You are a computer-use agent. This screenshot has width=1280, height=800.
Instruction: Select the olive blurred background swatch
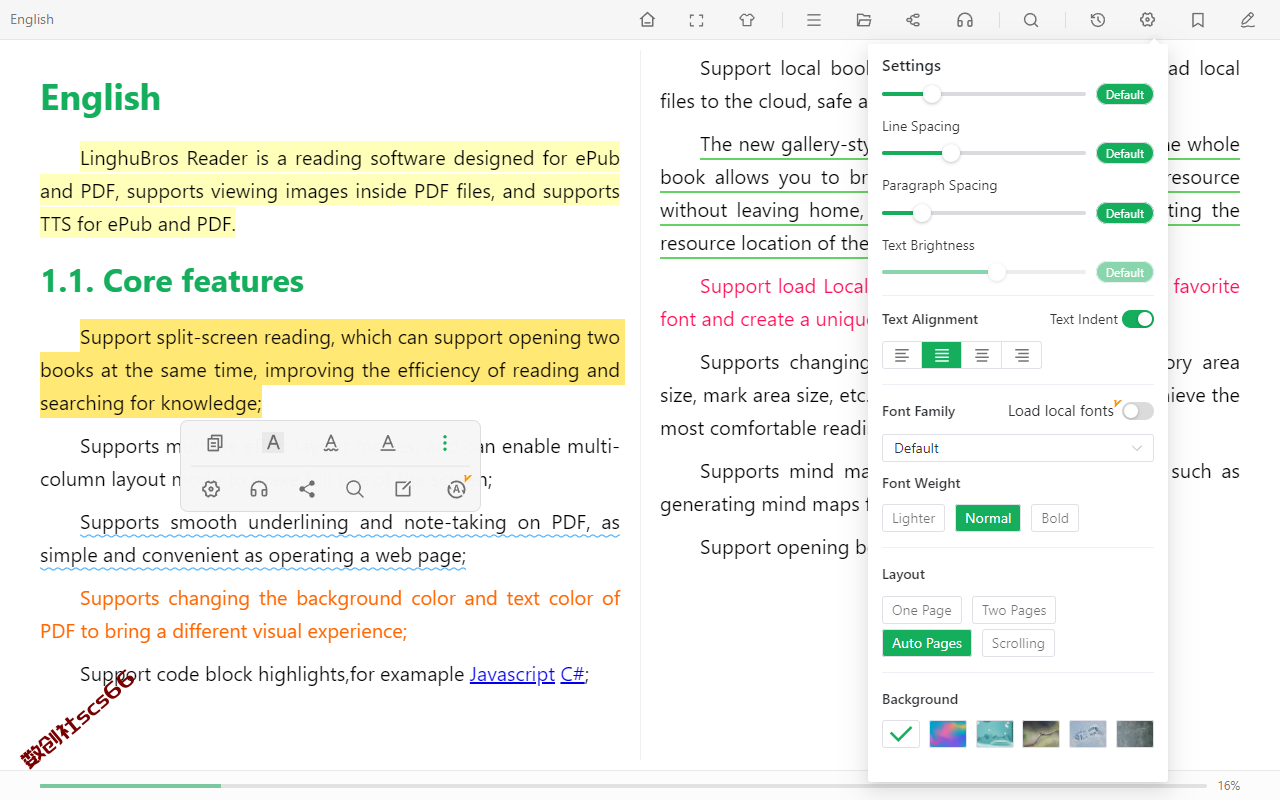point(1041,734)
